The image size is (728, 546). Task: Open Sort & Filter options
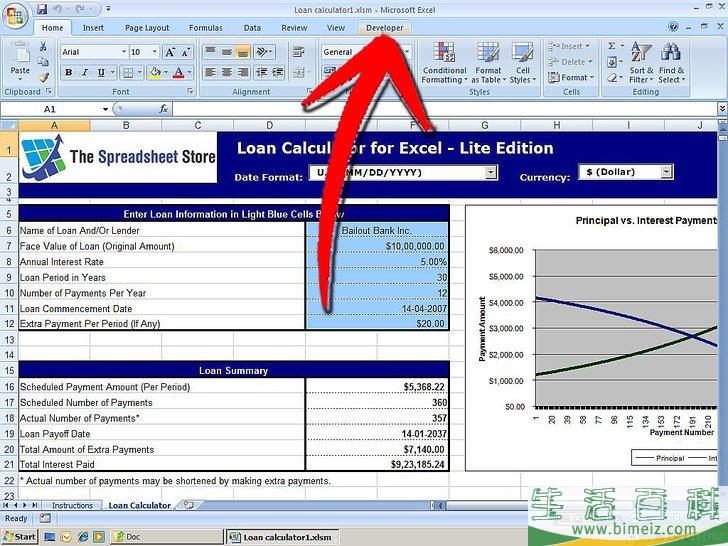641,63
